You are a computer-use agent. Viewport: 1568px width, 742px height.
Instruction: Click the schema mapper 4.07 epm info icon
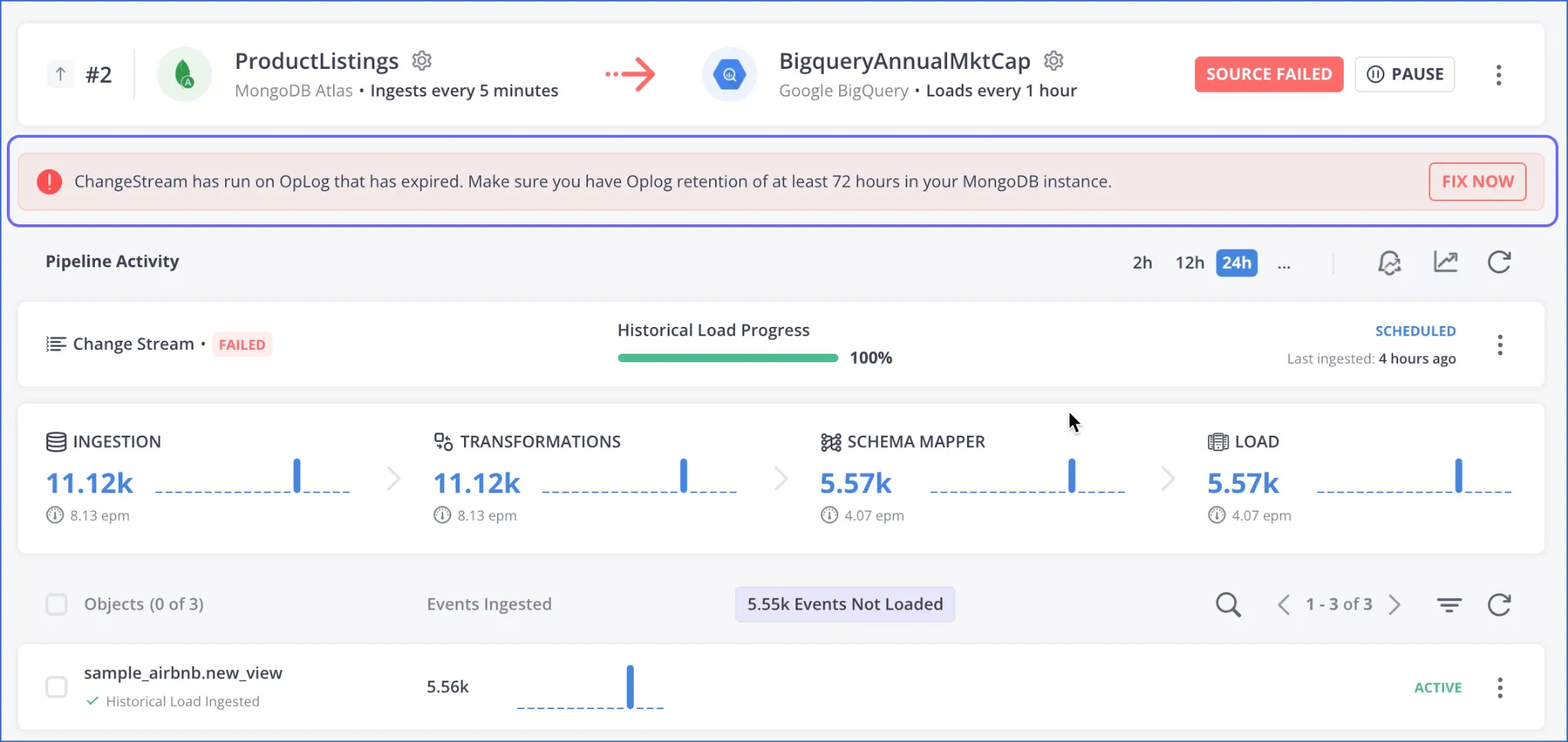[829, 515]
